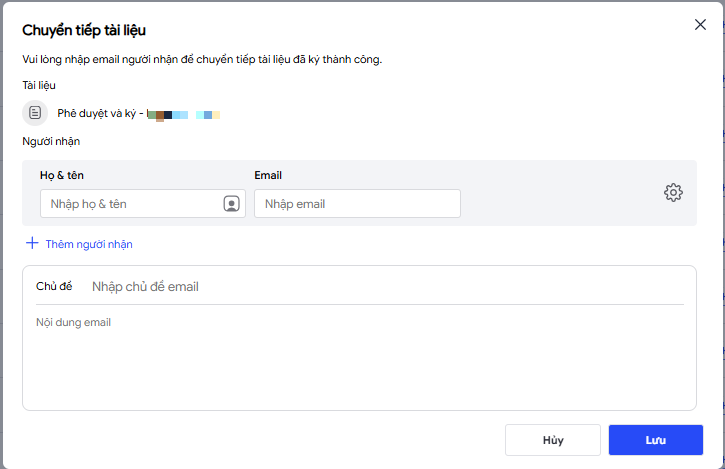The image size is (725, 469).
Task: Select the "Phê duyệt và ký" document name
Action: [x=98, y=113]
